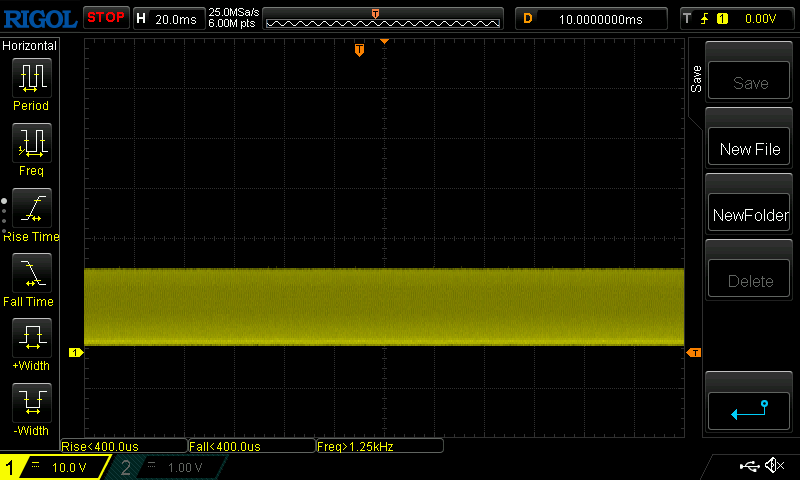Click the return arrow back button
Viewport: 800px width, 480px height.
click(749, 408)
